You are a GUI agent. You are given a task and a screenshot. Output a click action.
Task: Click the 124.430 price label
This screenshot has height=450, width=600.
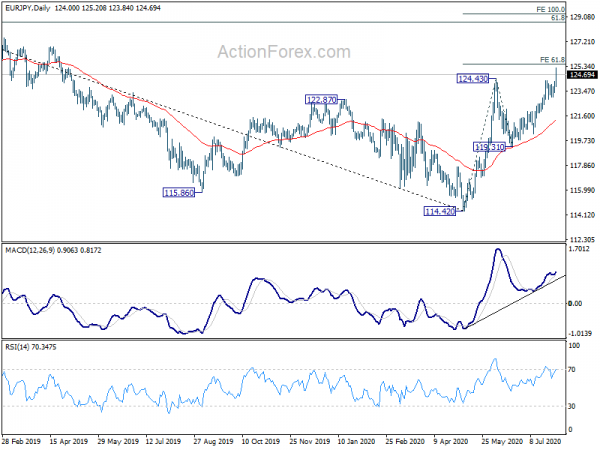tap(473, 79)
